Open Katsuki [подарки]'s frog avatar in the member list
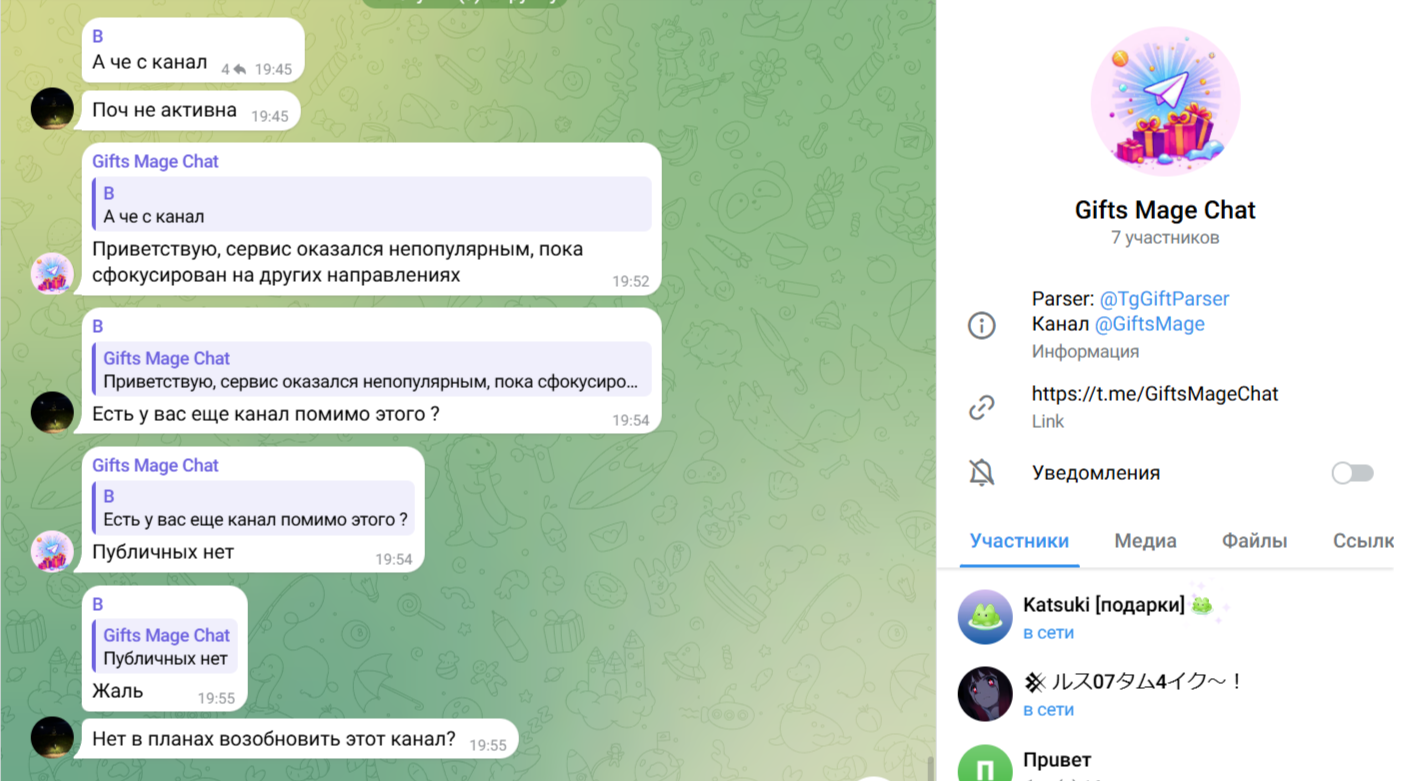Screen dimensions: 1403x781 (985, 617)
